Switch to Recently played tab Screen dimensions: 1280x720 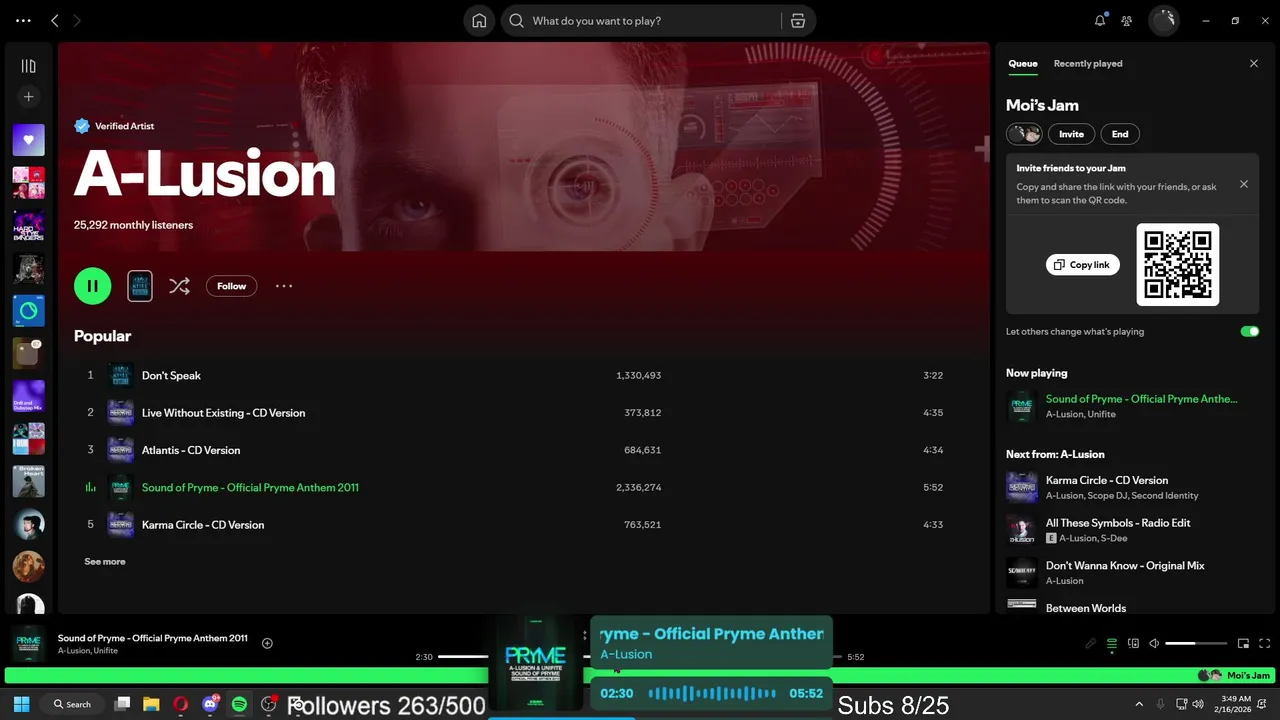tap(1088, 64)
